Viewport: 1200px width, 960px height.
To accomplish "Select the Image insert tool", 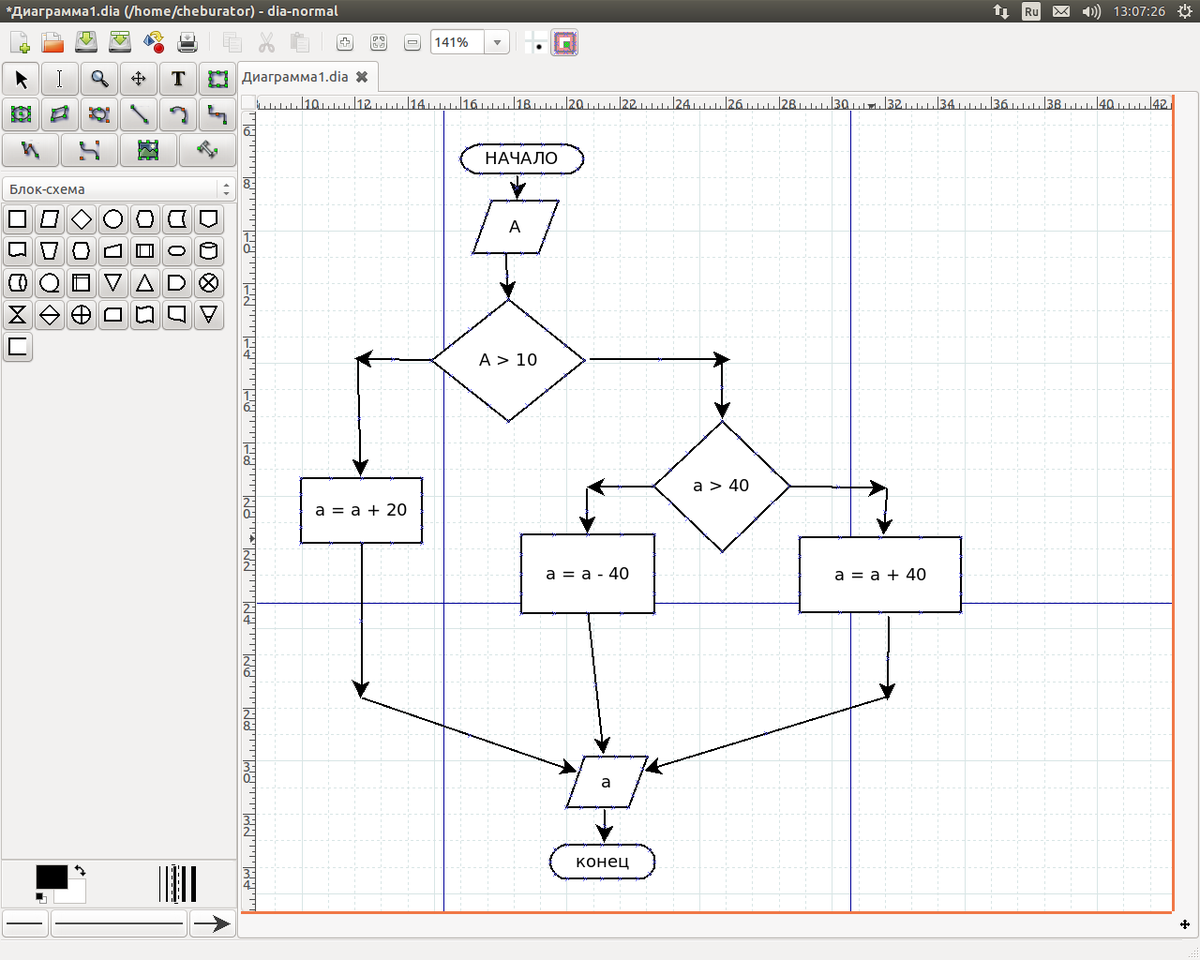I will [x=148, y=150].
